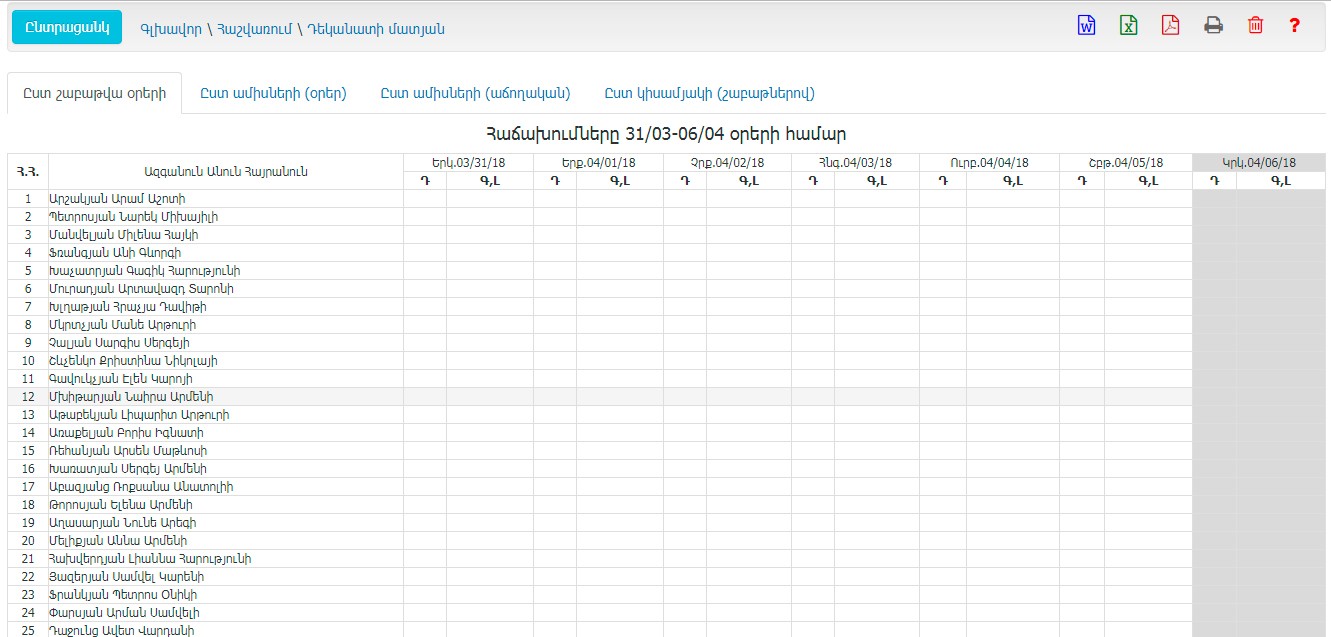
Task: Export the journal to Word document
Action: point(1086,26)
